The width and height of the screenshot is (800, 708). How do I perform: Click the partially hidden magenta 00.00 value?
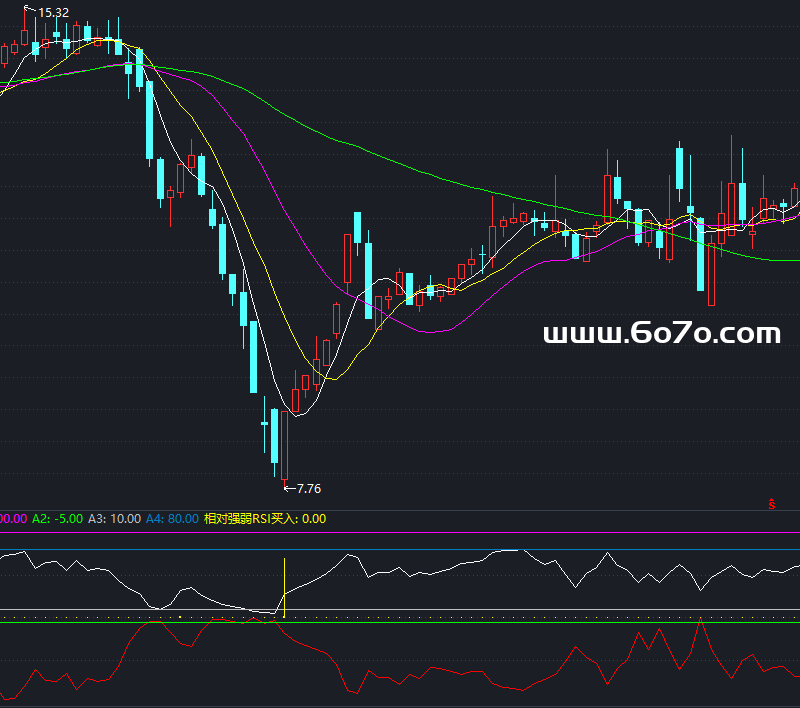(x=13, y=519)
